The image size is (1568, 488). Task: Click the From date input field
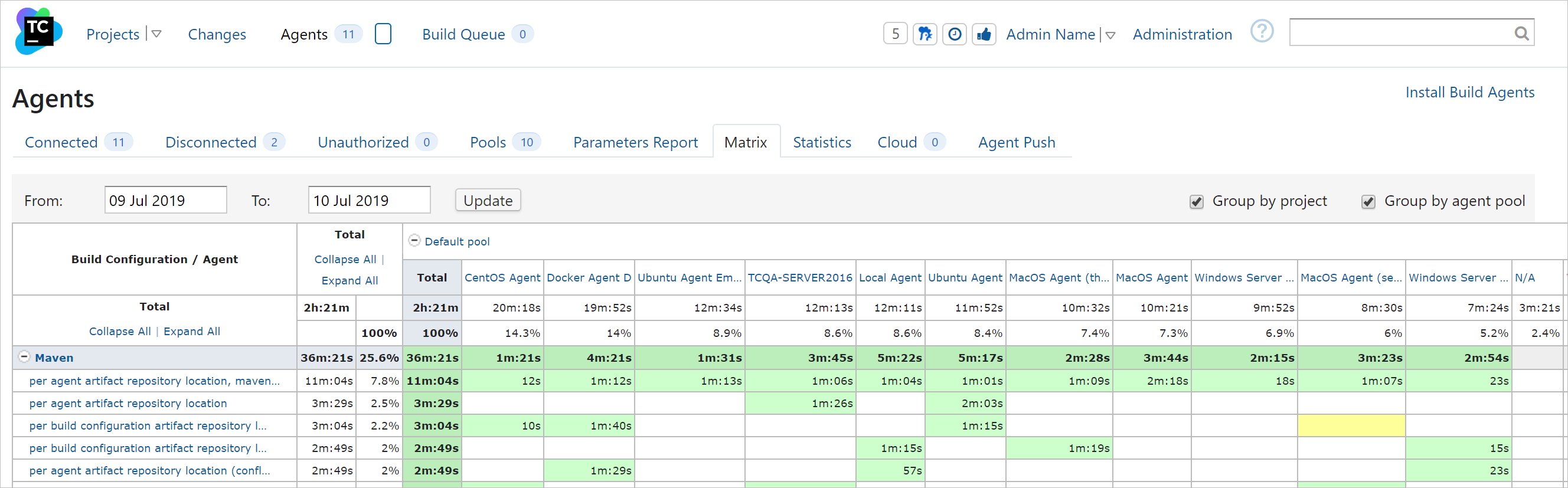165,201
